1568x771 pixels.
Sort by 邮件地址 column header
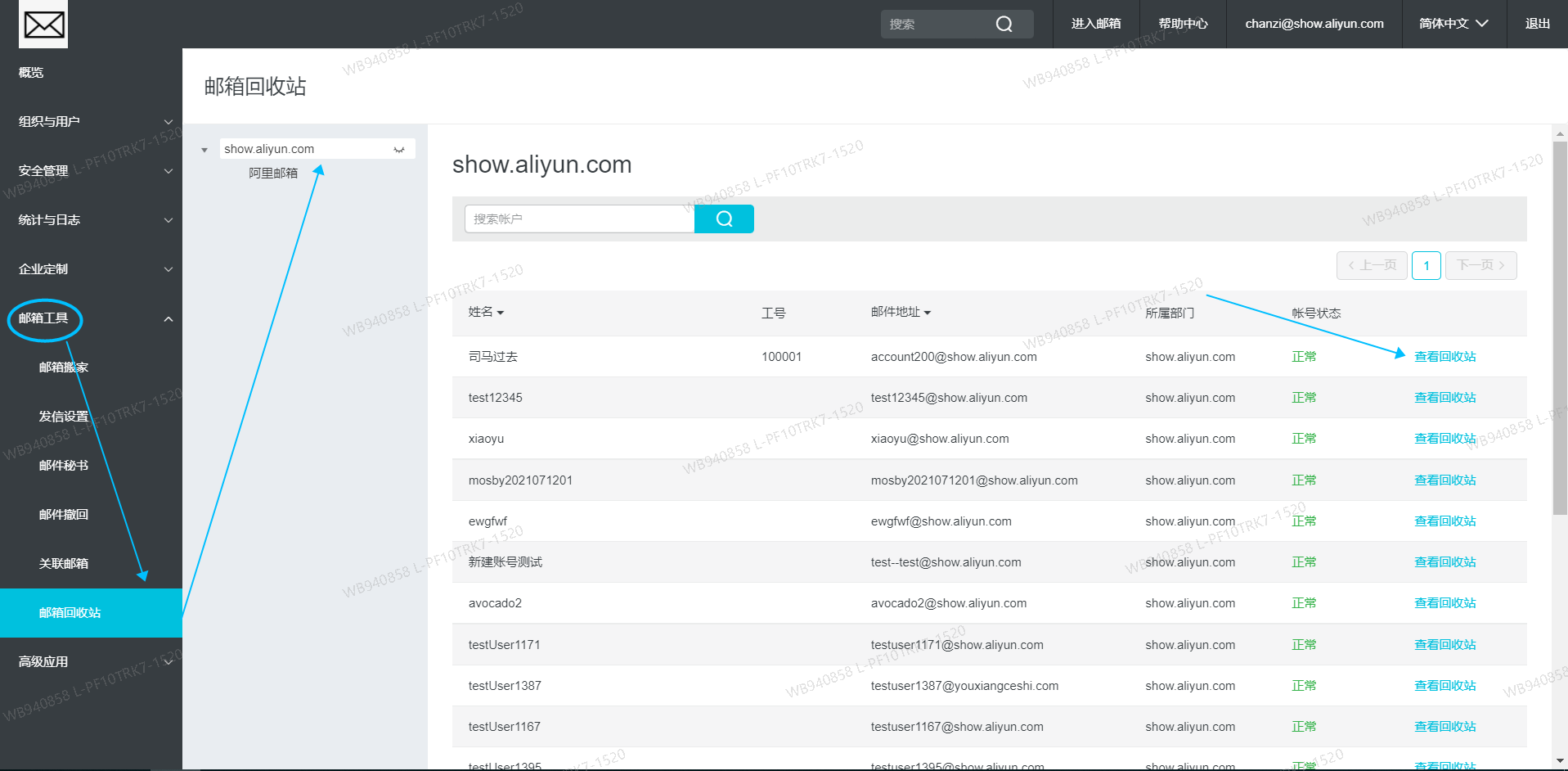click(901, 312)
